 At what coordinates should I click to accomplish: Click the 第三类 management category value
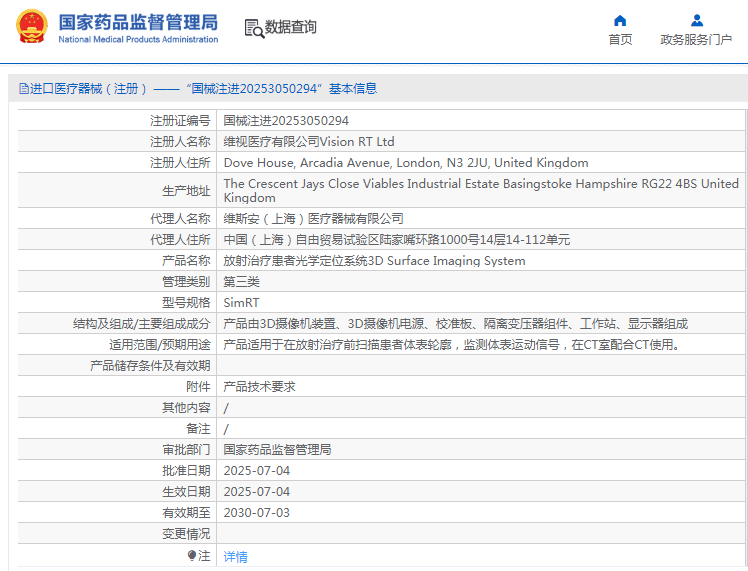[x=241, y=281]
